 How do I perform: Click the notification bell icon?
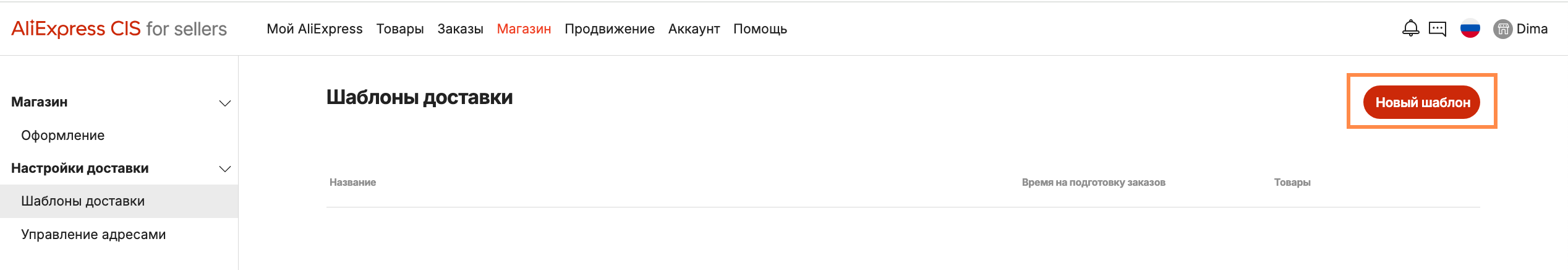tap(1410, 28)
